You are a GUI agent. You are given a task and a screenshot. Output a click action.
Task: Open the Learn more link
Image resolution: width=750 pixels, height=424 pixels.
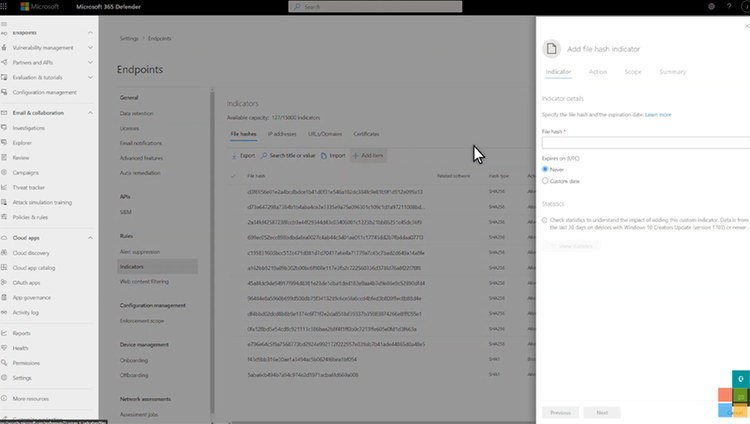point(658,115)
